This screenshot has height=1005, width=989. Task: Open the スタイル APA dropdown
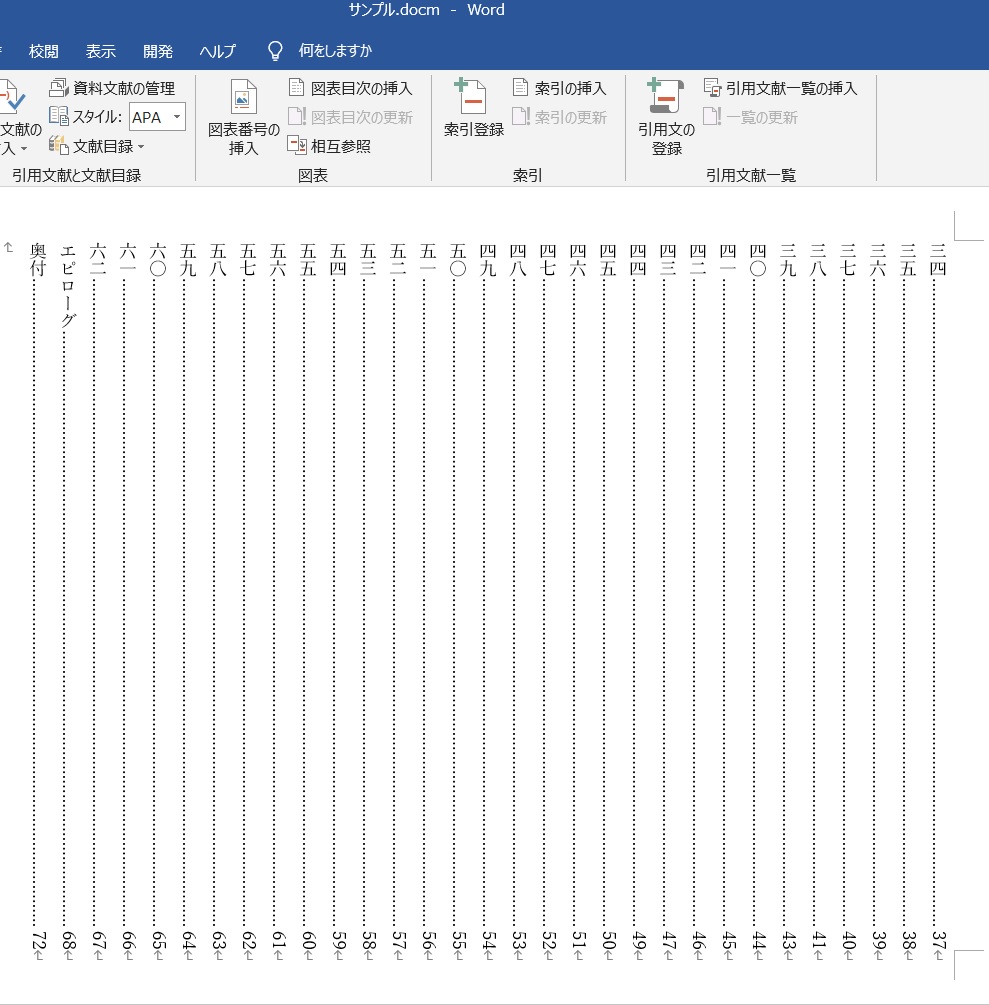[x=157, y=117]
